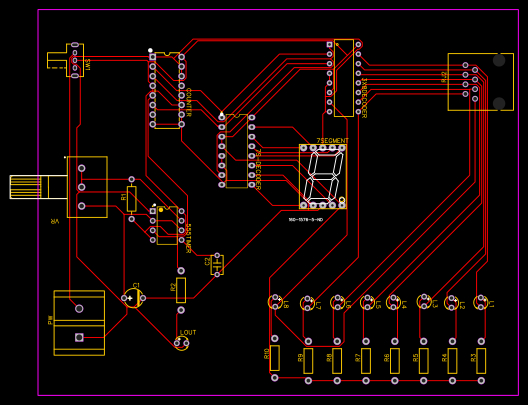This screenshot has height=405, width=528.
Task: Select the C1 polarized capacitor footprint
Action: pos(134,298)
